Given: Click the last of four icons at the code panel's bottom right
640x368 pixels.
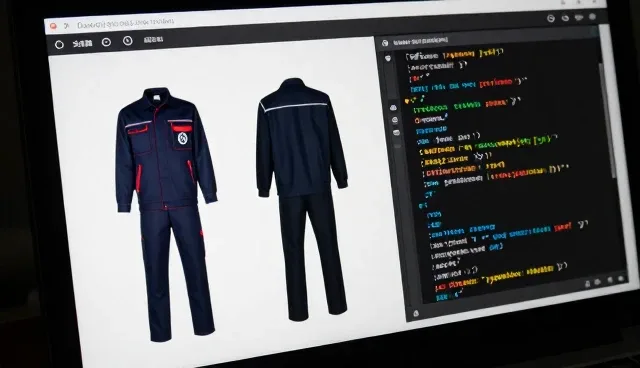Looking at the screenshot, I should click(x=621, y=279).
